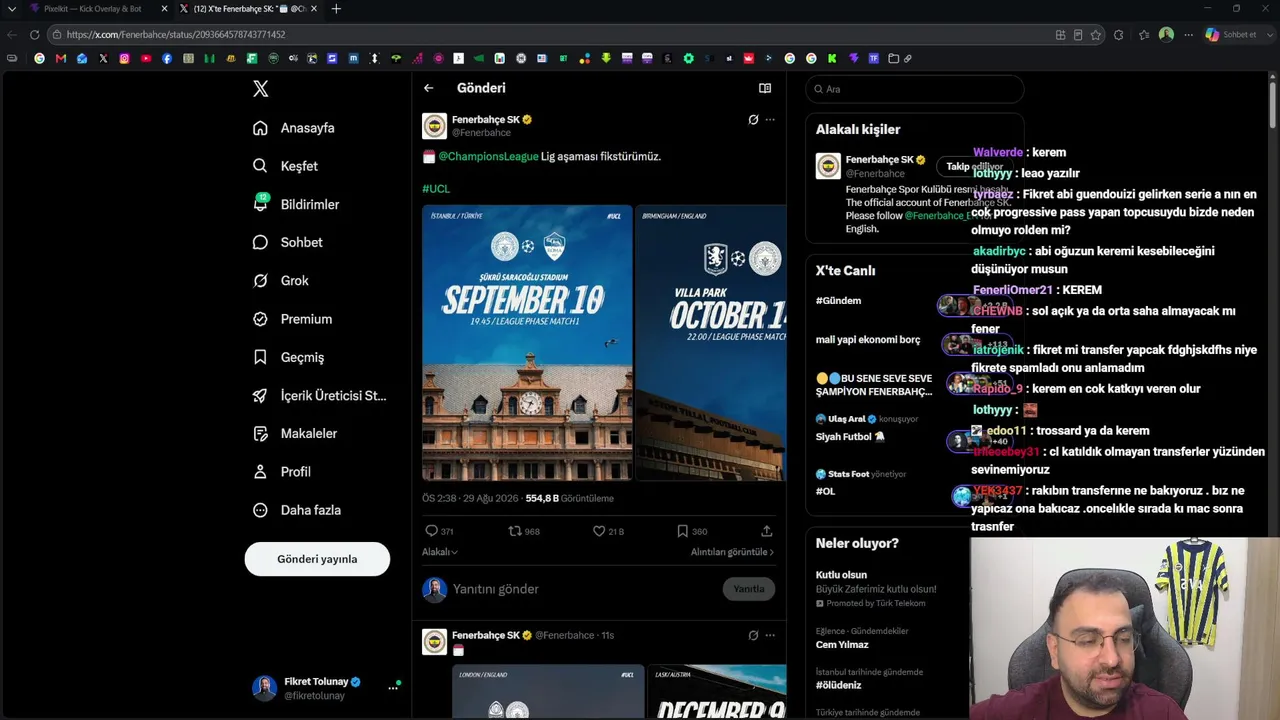The height and width of the screenshot is (720, 1280).
Task: Go to Anasayfa in the X sidebar
Action: pos(294,128)
